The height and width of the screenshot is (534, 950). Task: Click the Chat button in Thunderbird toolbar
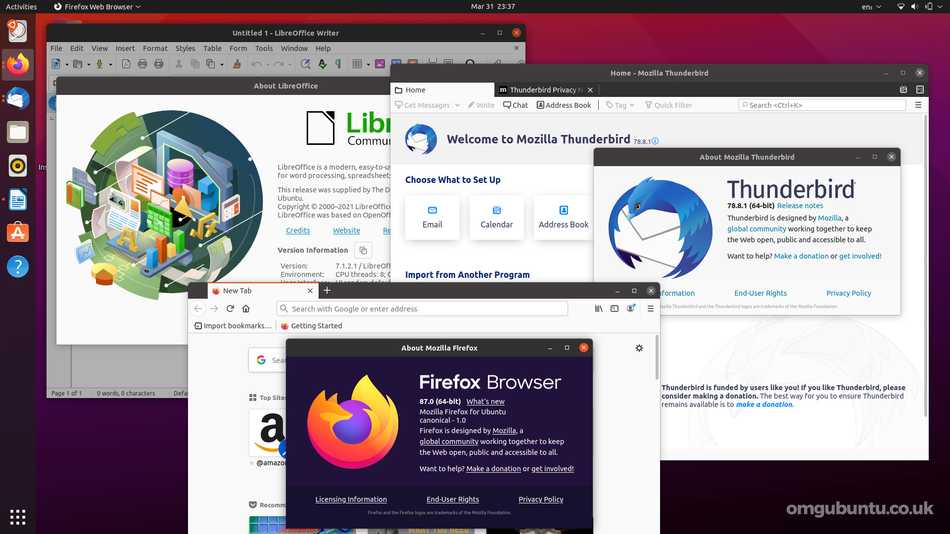pyautogui.click(x=516, y=105)
